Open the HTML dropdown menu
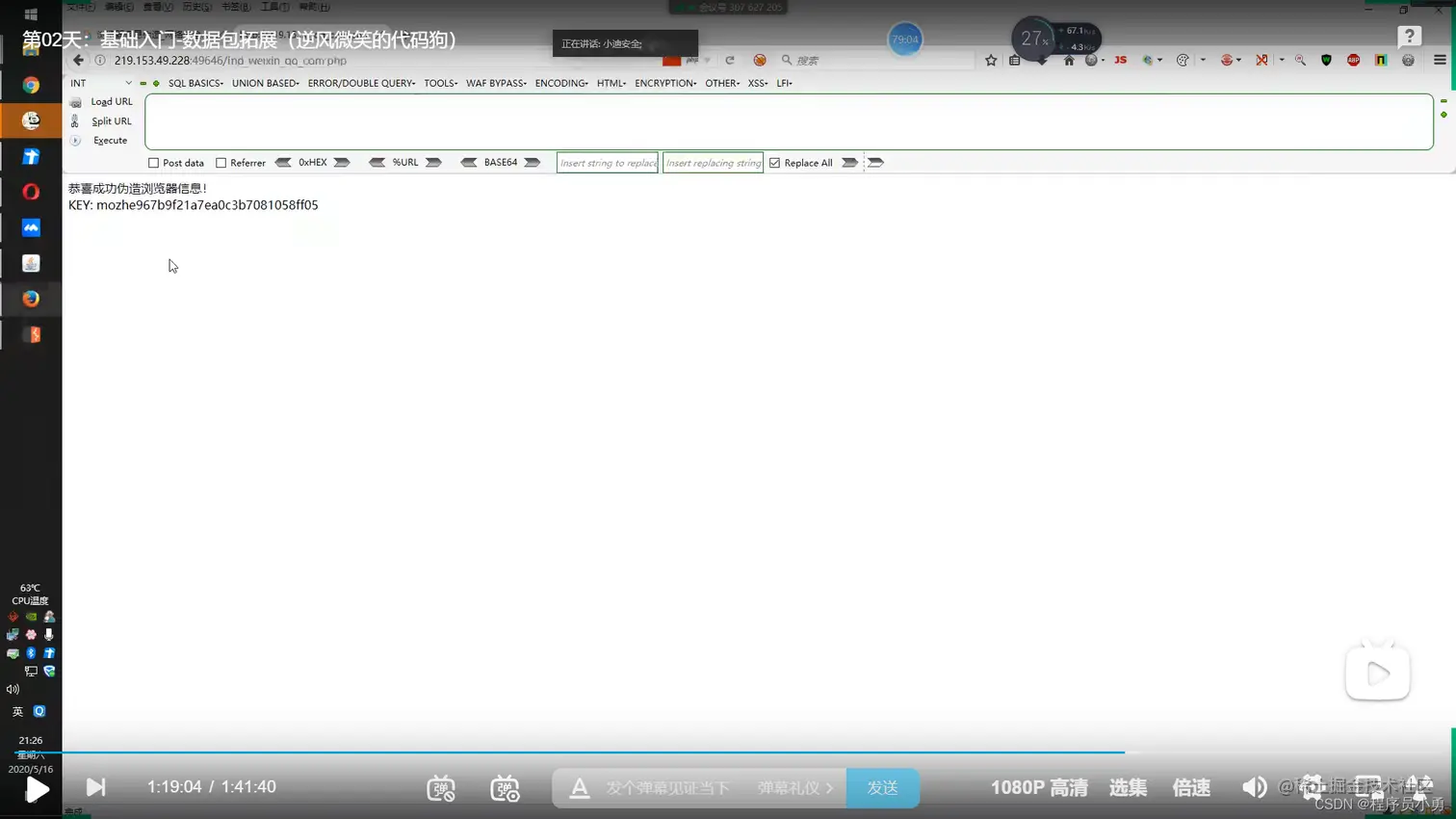Image resolution: width=1456 pixels, height=819 pixels. pos(611,83)
